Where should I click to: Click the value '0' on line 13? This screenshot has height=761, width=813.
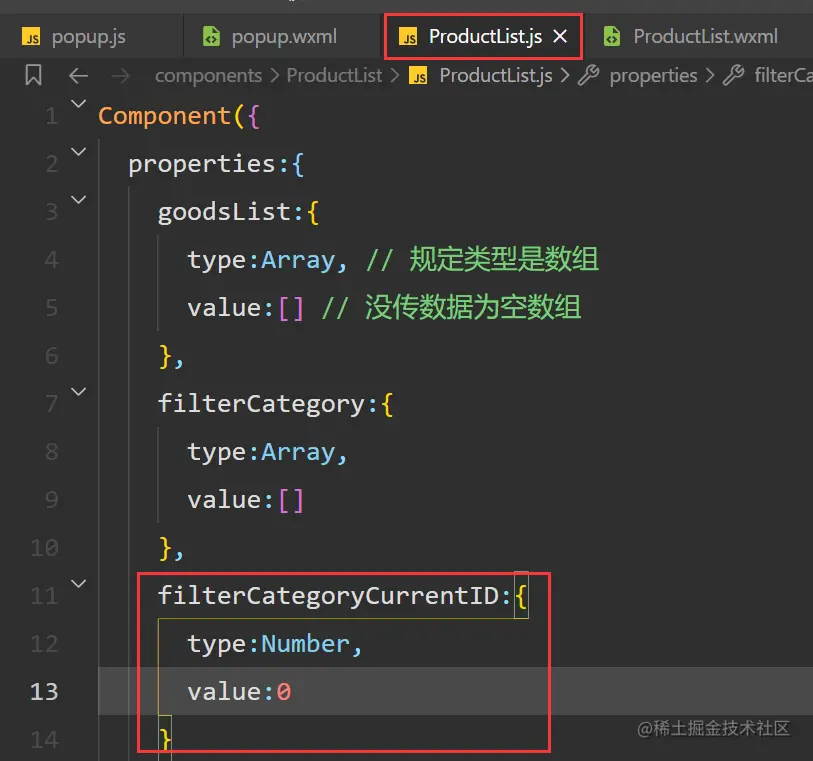tap(284, 692)
